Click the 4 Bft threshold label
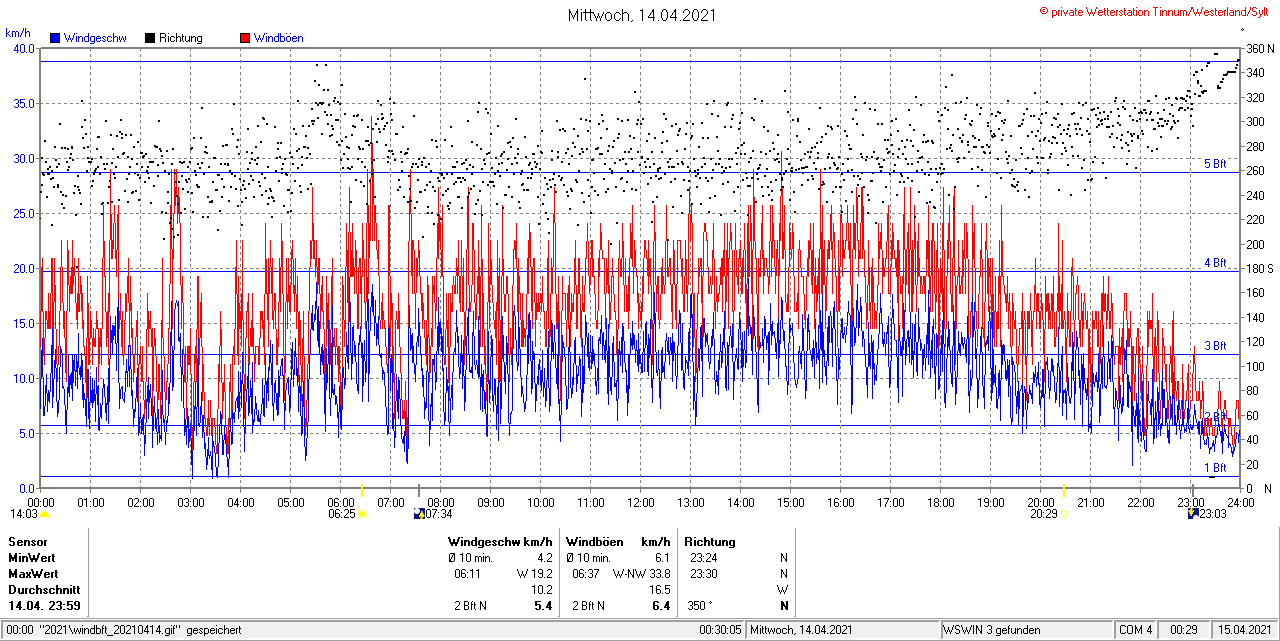The height and width of the screenshot is (641, 1280). coord(1214,263)
